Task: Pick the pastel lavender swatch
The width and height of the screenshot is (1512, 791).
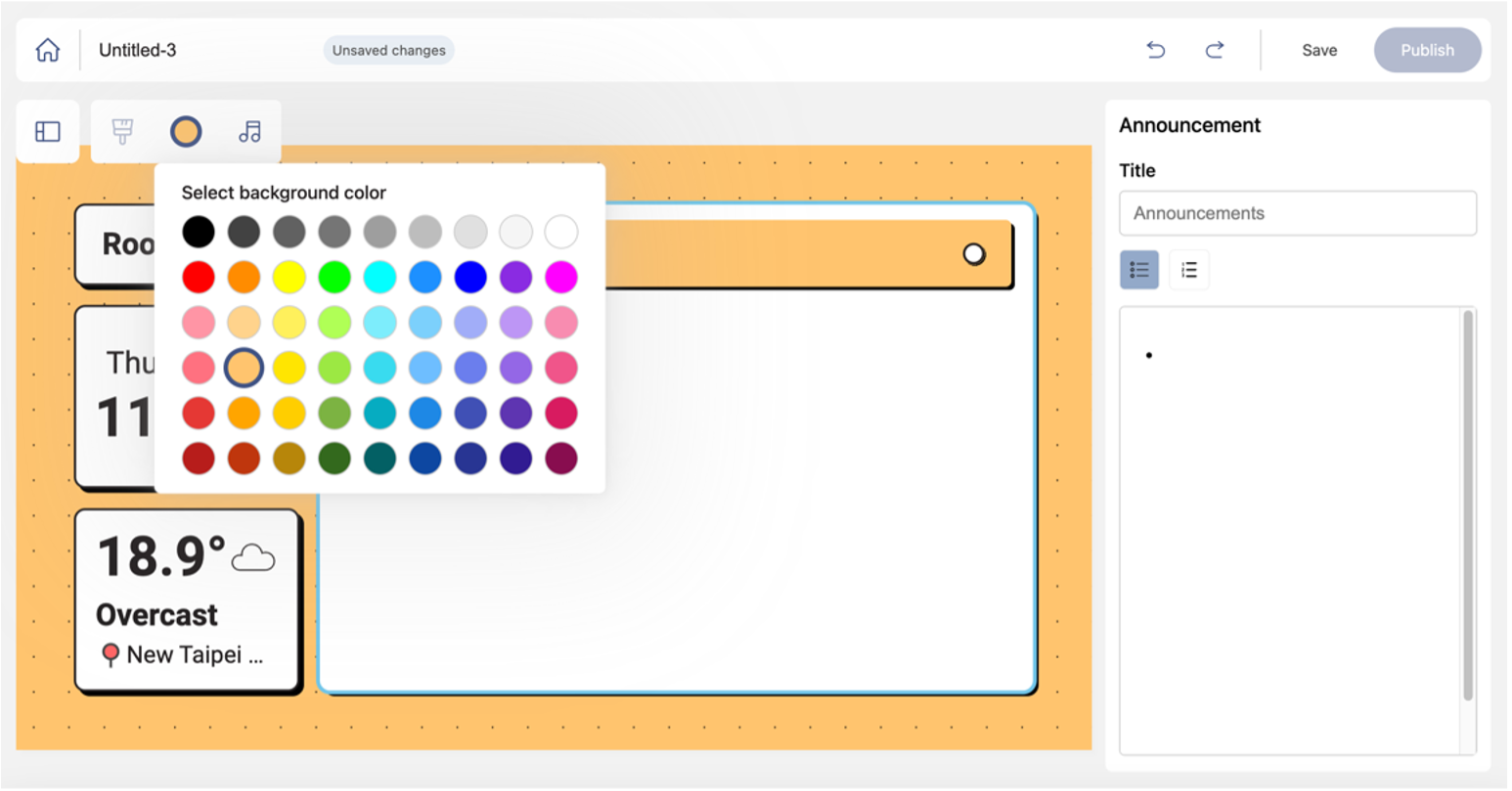Action: (x=515, y=322)
